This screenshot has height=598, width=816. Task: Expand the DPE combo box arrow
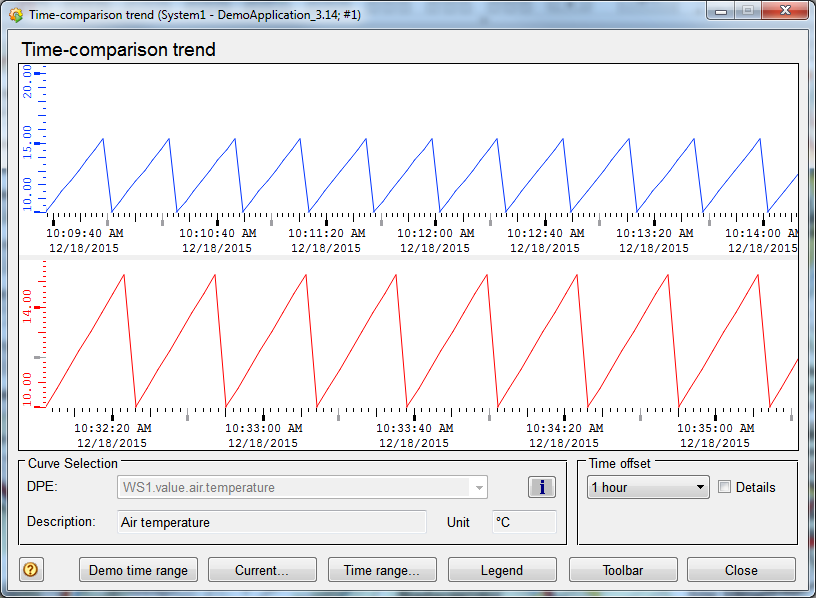[x=480, y=488]
